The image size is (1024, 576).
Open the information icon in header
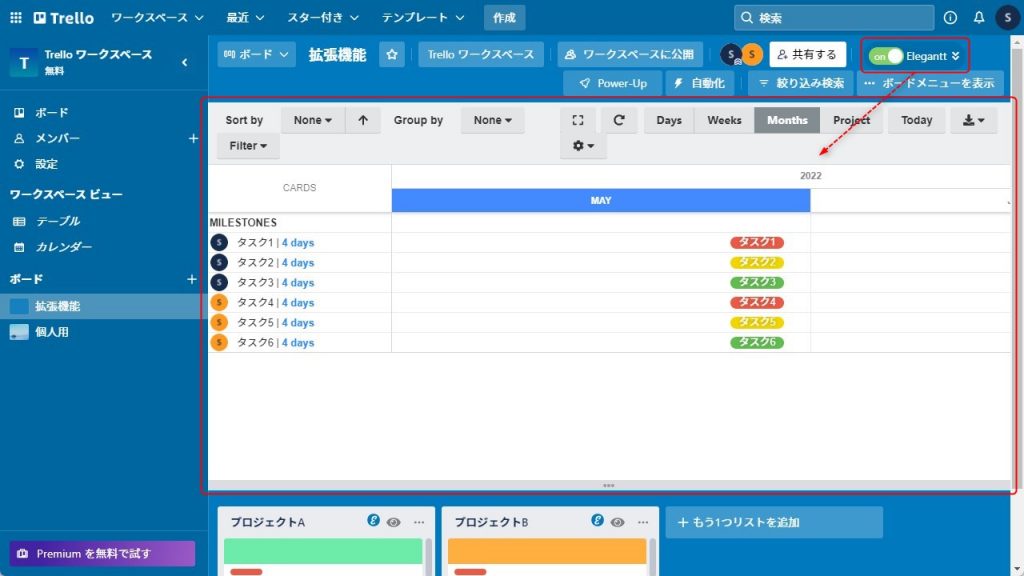[x=950, y=18]
